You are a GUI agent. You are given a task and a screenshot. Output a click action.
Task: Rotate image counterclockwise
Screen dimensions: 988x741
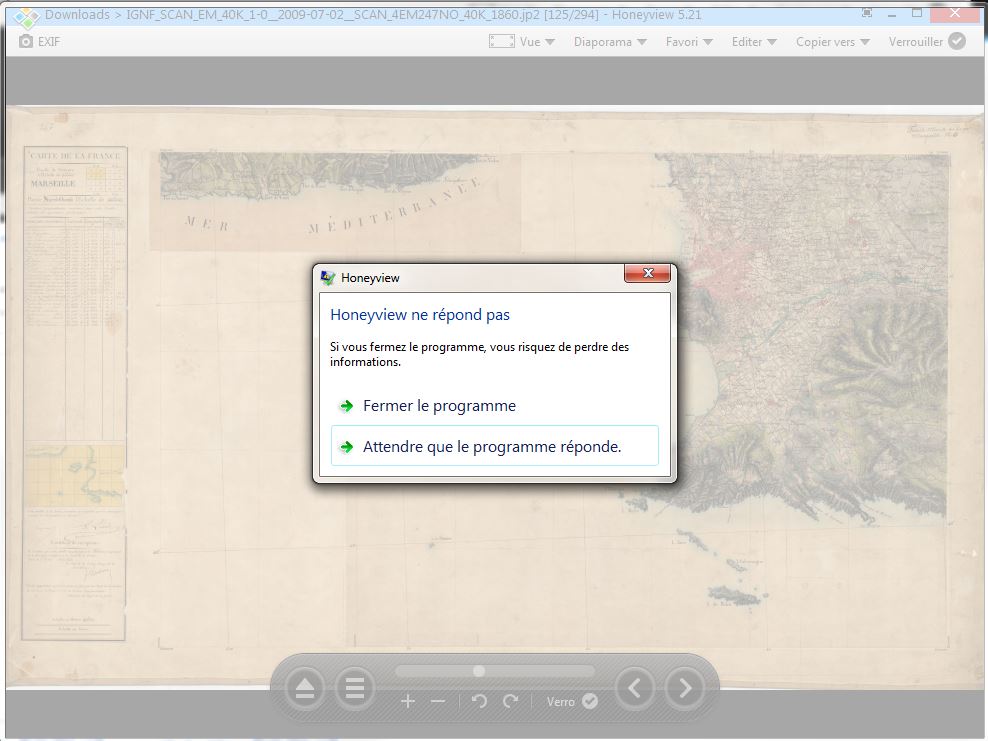[x=479, y=701]
